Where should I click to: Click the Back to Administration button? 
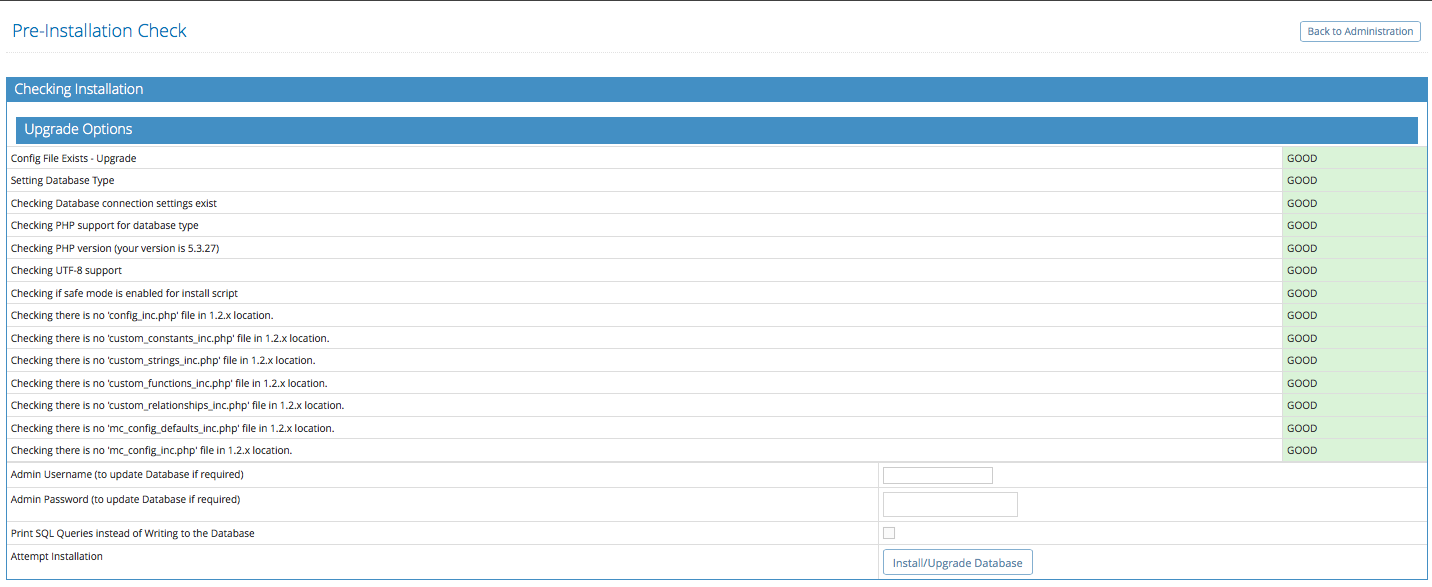[1360, 31]
